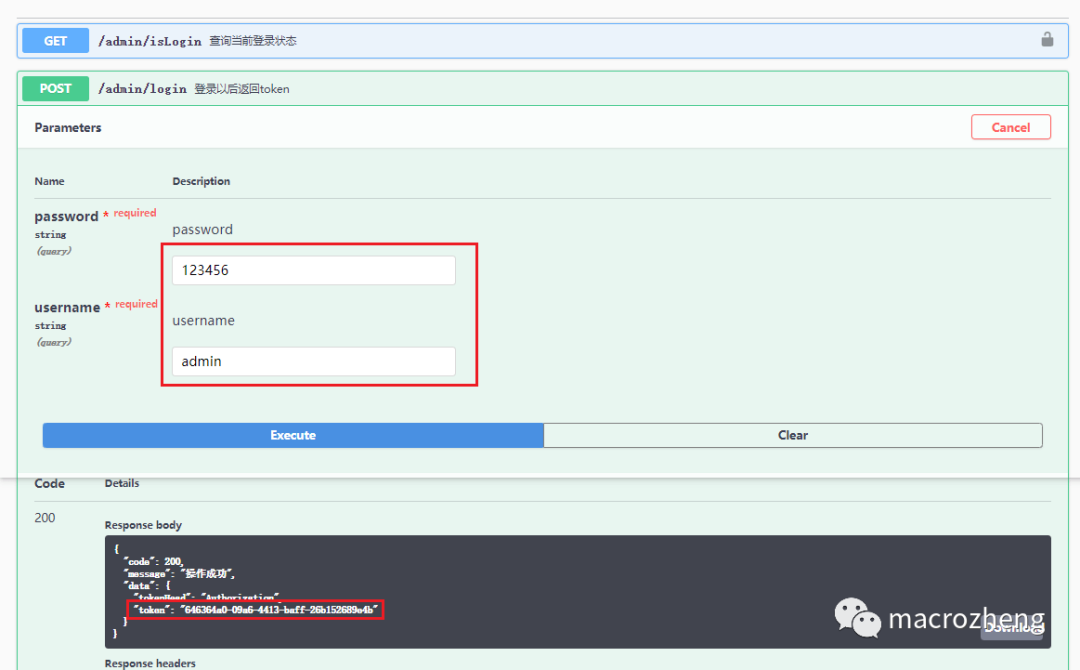Click the username field containing admin
The height and width of the screenshot is (670, 1080).
[313, 361]
